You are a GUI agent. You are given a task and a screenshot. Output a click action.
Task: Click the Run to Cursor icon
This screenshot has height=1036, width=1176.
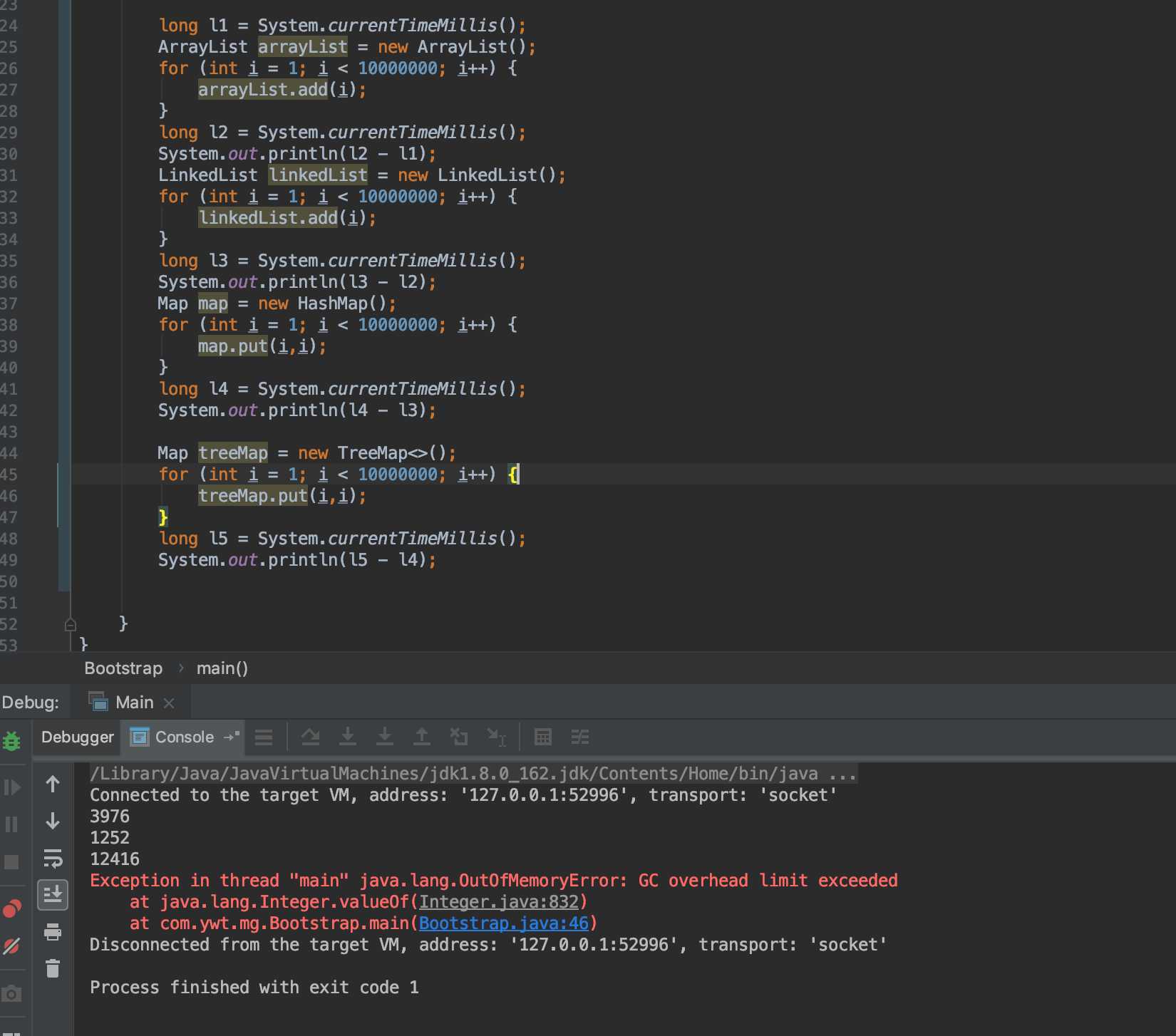coord(497,737)
